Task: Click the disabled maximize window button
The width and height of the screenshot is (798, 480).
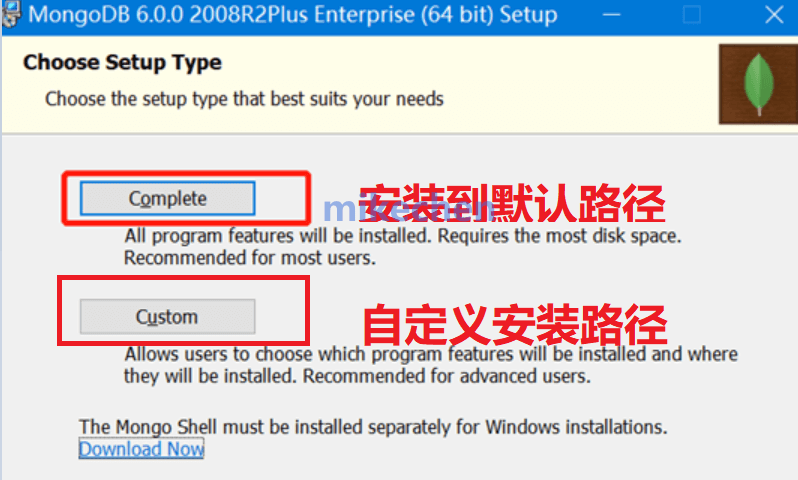Action: tap(692, 15)
